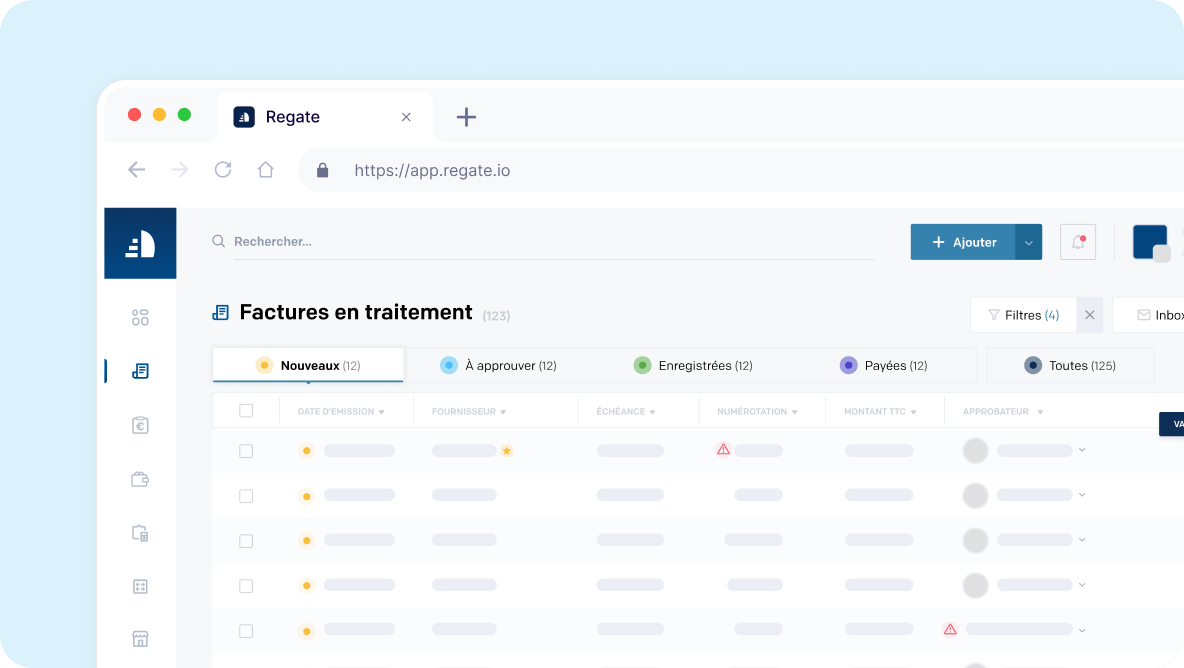The height and width of the screenshot is (668, 1184).
Task: Open the dashboard grid icon in sidebar
Action: pyautogui.click(x=140, y=318)
